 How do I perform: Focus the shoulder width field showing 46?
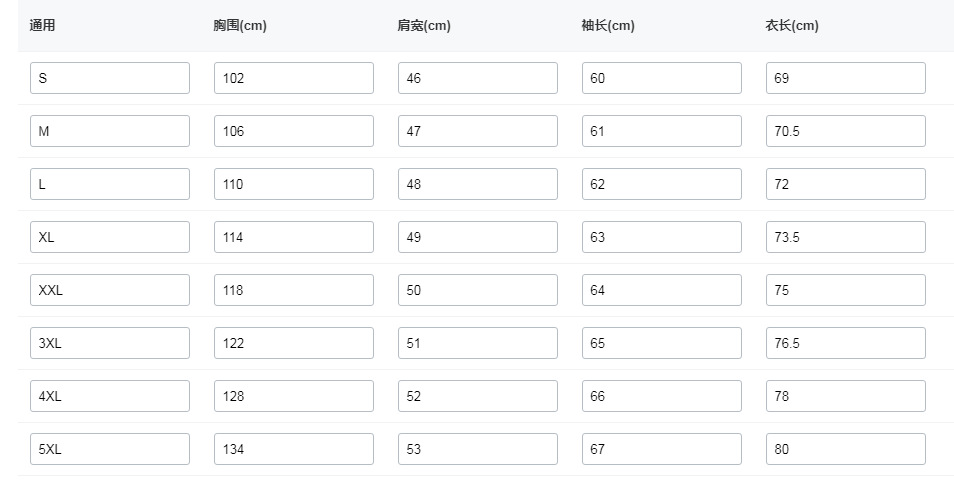pyautogui.click(x=478, y=78)
